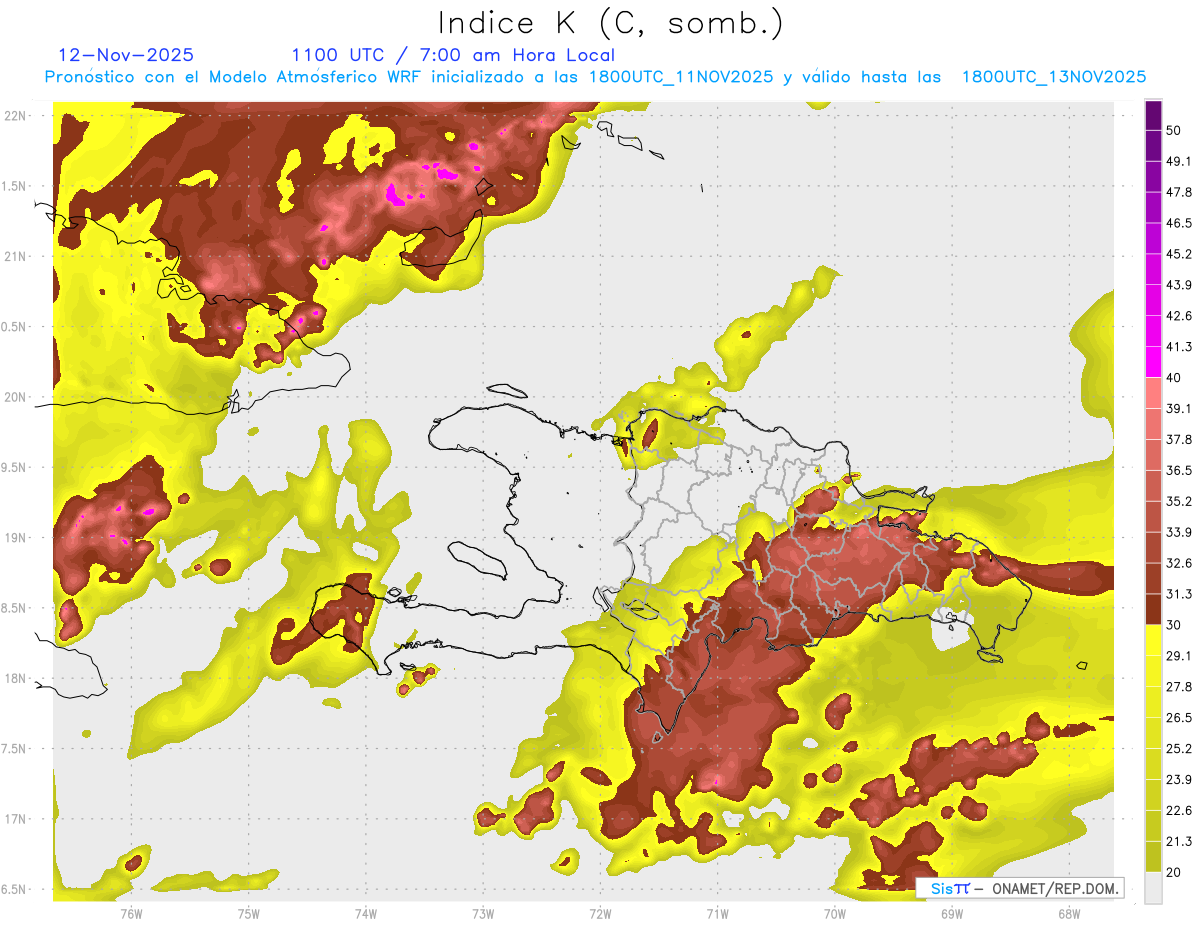Click the '19N' latitude axis label
The height and width of the screenshot is (927, 1200).
(x=15, y=537)
